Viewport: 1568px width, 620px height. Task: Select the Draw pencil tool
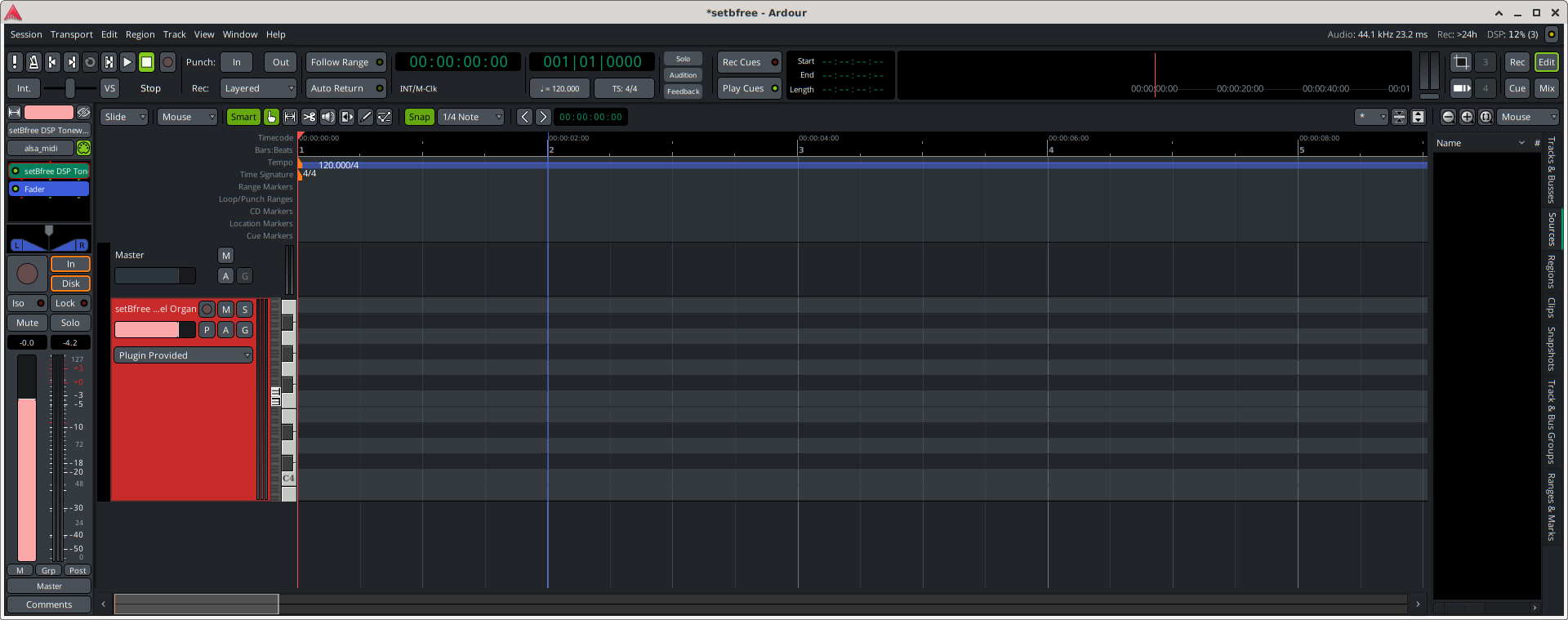[x=366, y=117]
